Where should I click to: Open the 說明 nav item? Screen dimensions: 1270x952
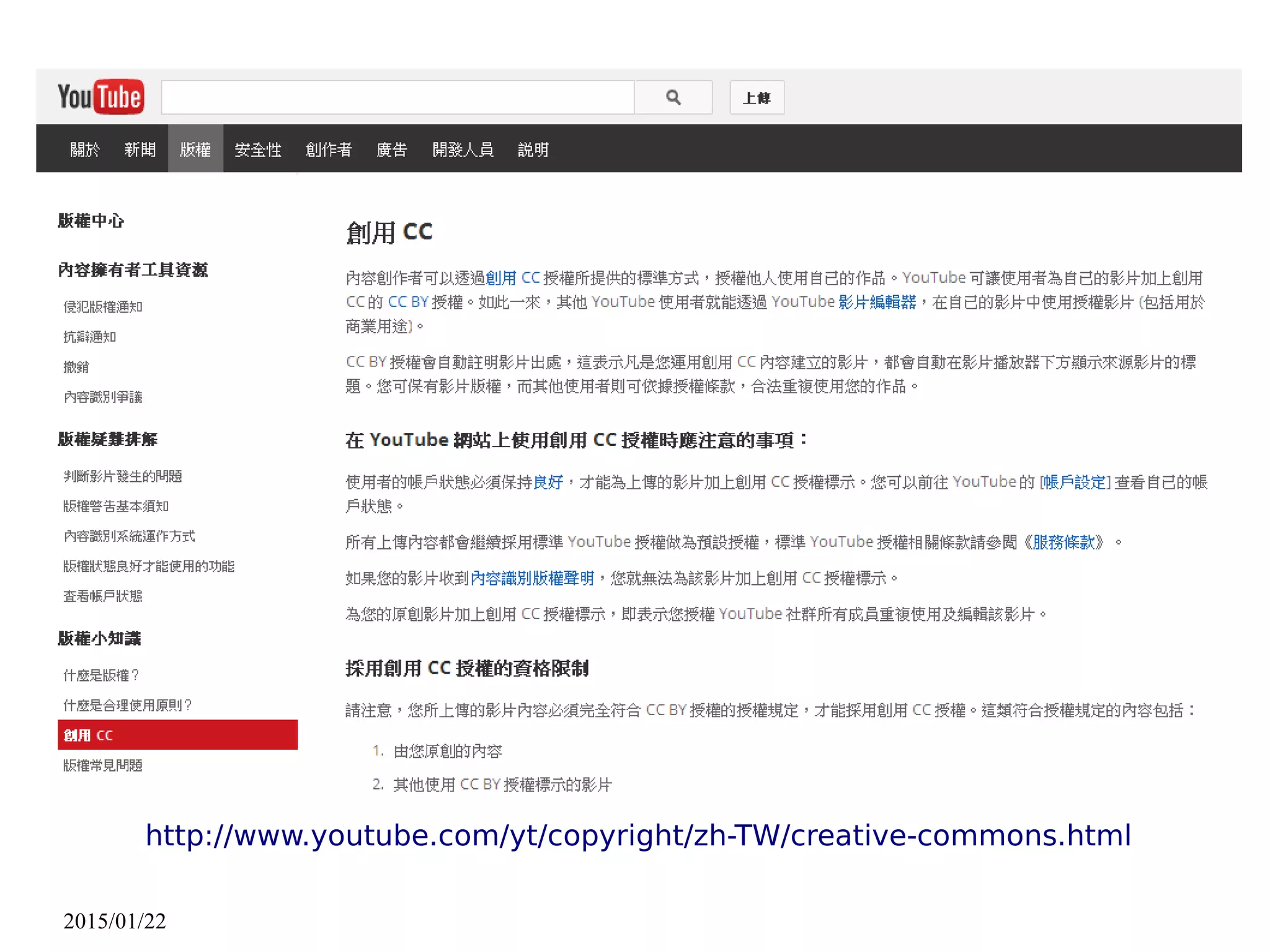533,149
